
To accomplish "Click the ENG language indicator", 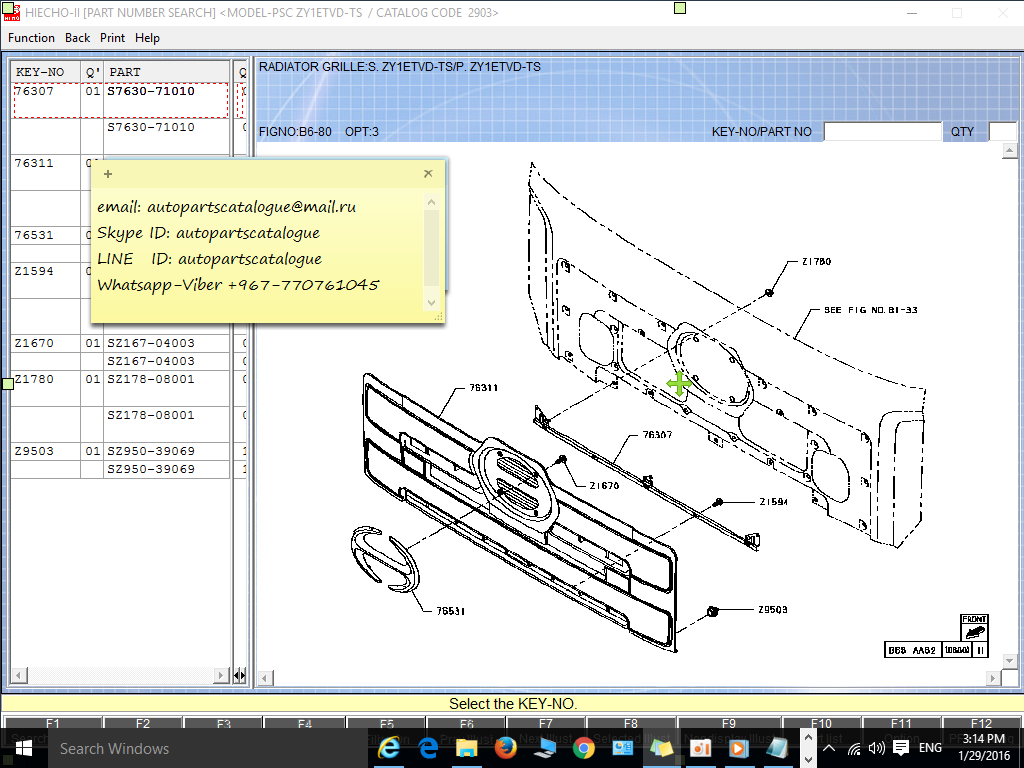I will [x=930, y=748].
